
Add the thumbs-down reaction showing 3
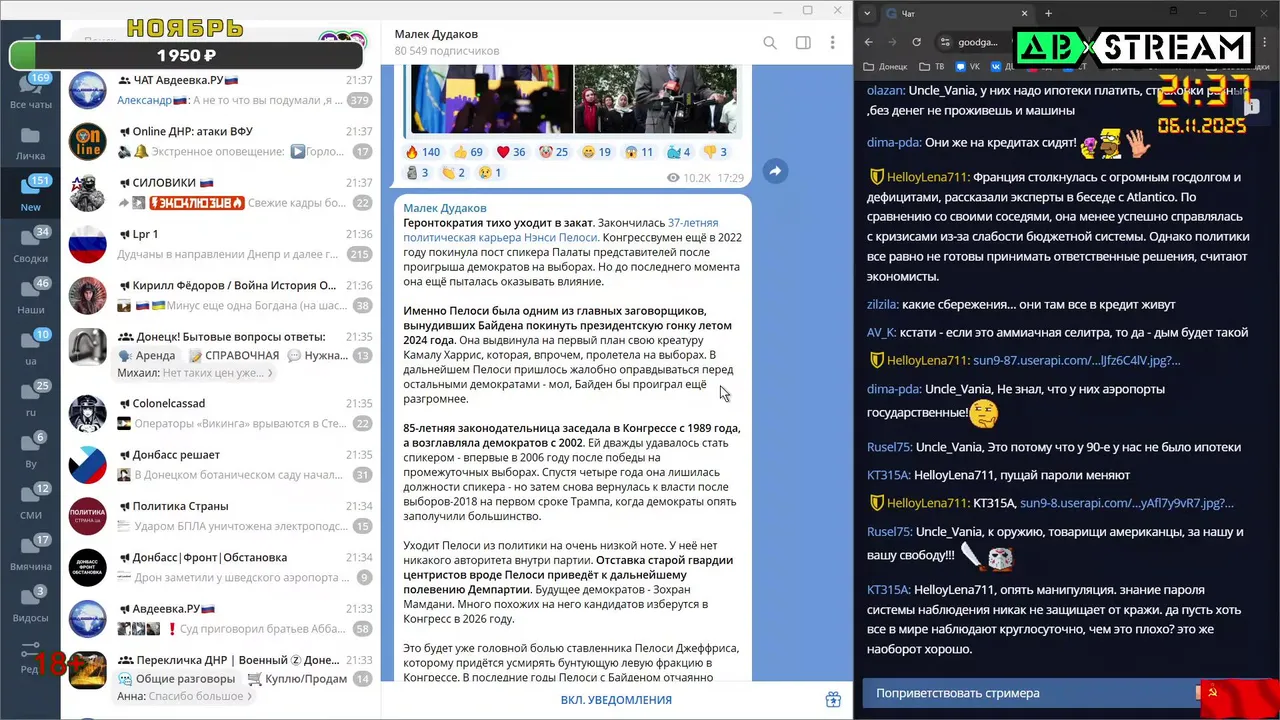point(715,152)
